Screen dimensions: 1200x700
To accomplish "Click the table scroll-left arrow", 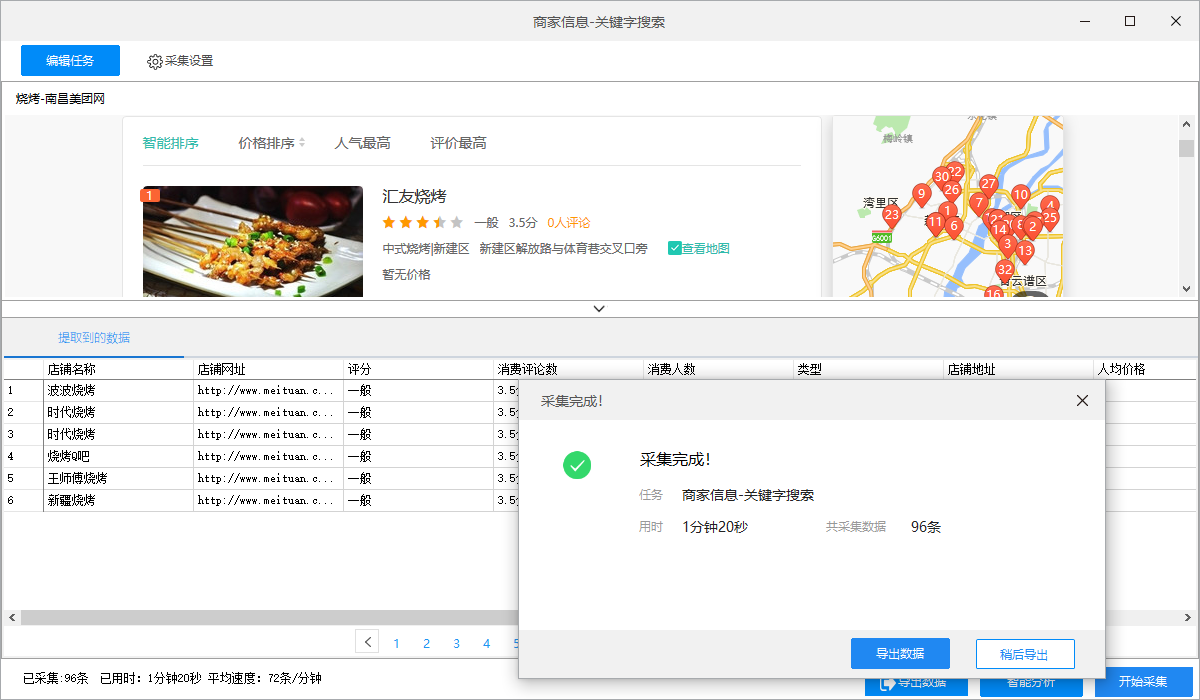I will (11, 618).
